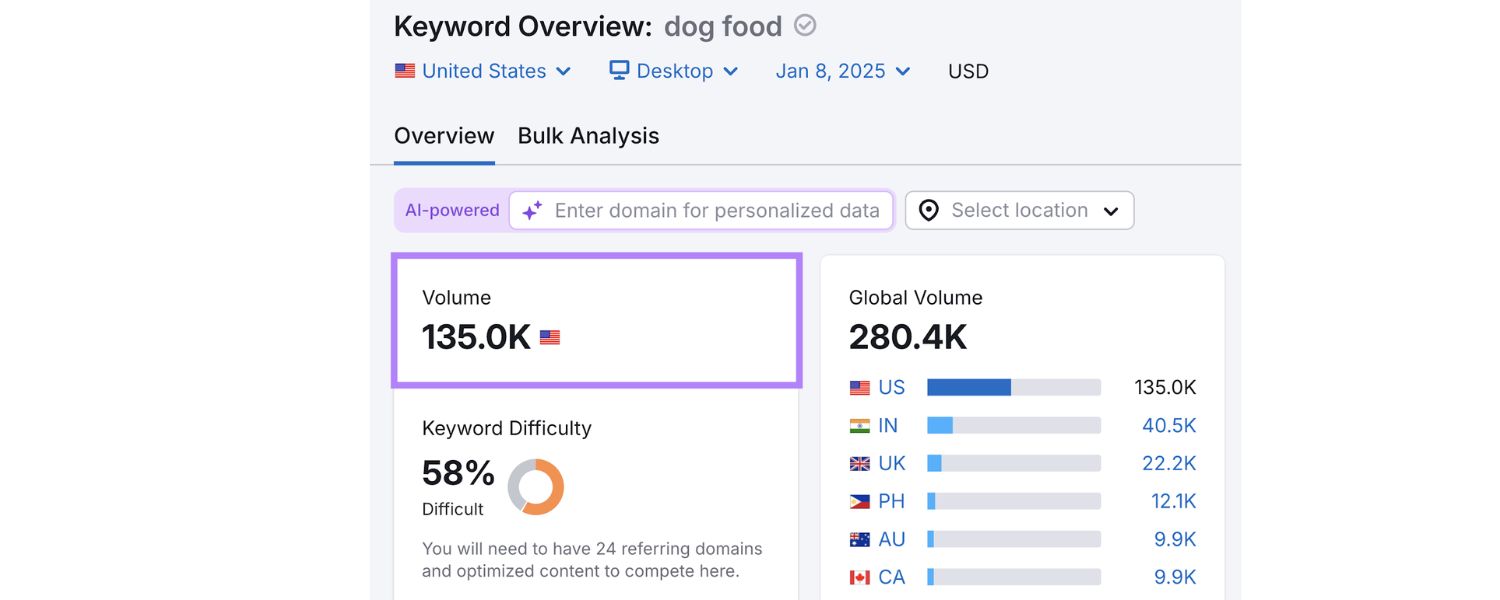Click the US volume progress bar
1500x600 pixels.
[x=1013, y=387]
